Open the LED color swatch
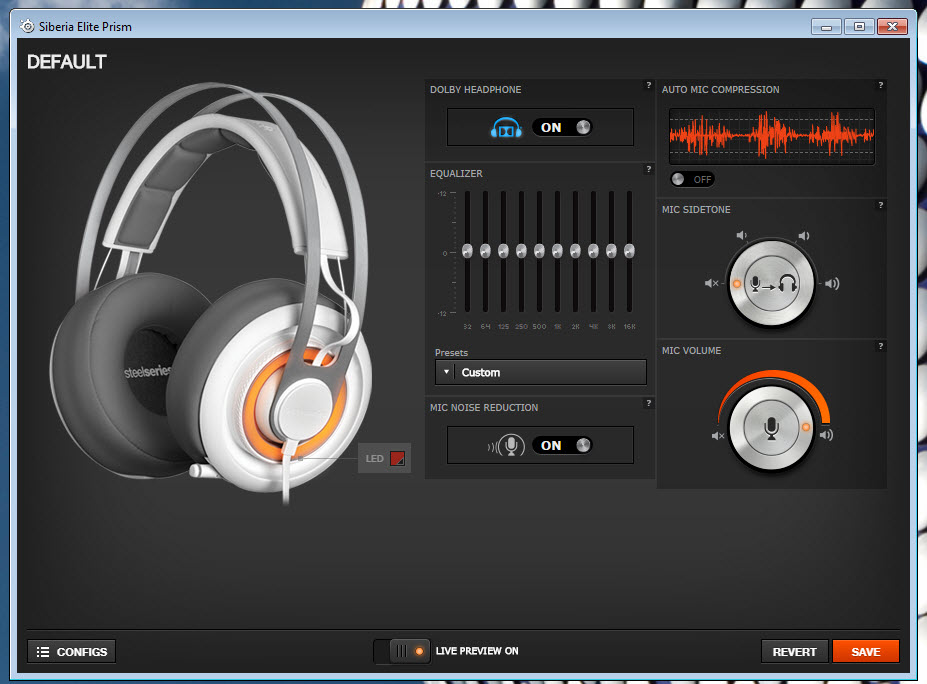This screenshot has width=927, height=684. pyautogui.click(x=398, y=458)
